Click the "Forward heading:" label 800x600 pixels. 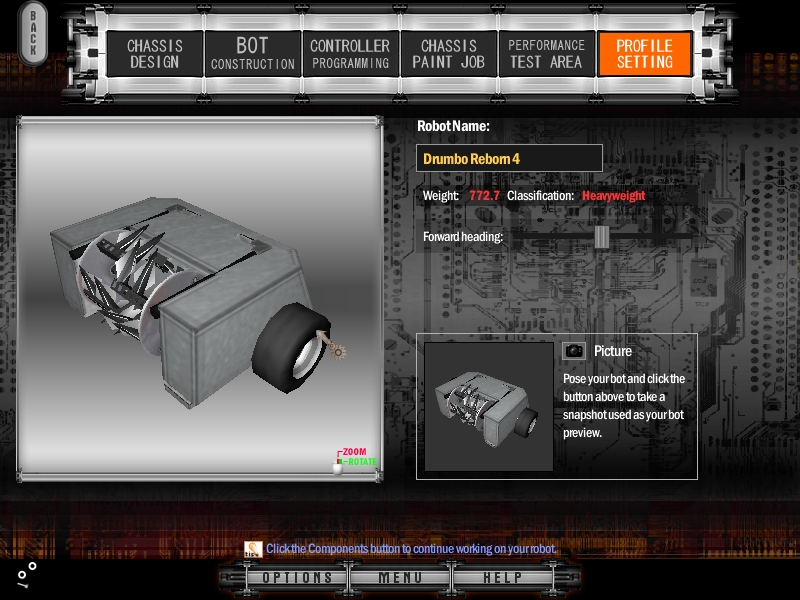[x=463, y=237]
